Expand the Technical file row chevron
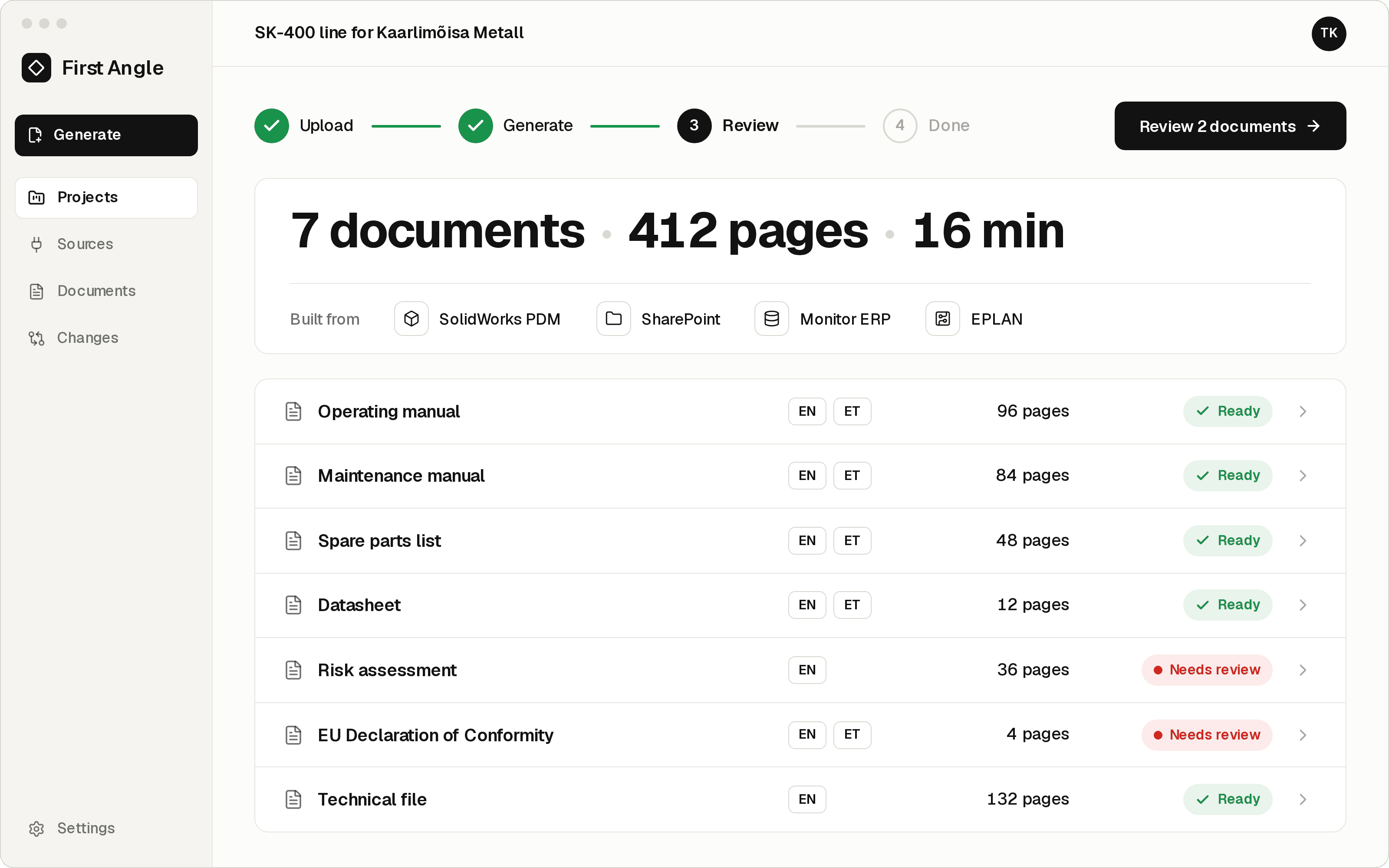 point(1303,799)
